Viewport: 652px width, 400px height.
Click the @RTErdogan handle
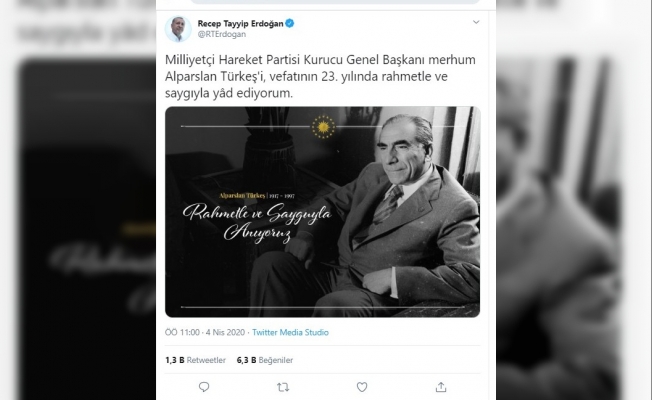click(x=222, y=35)
